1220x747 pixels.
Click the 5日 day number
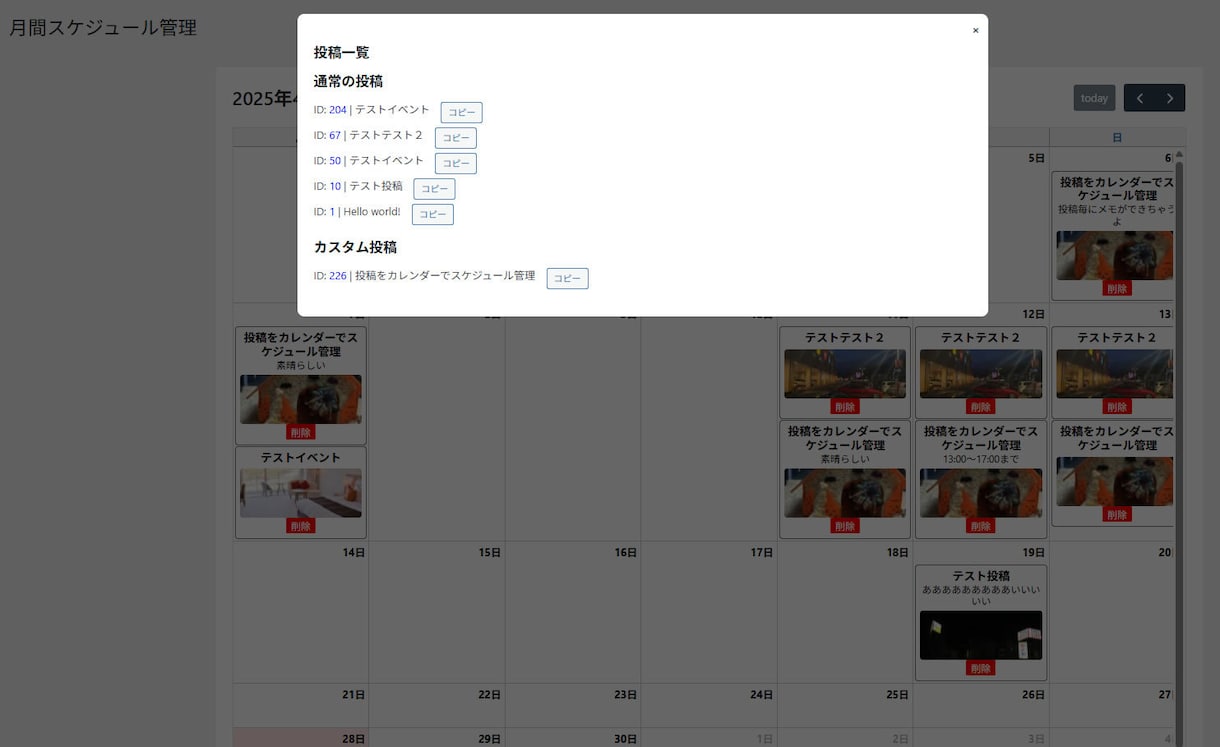(1036, 158)
